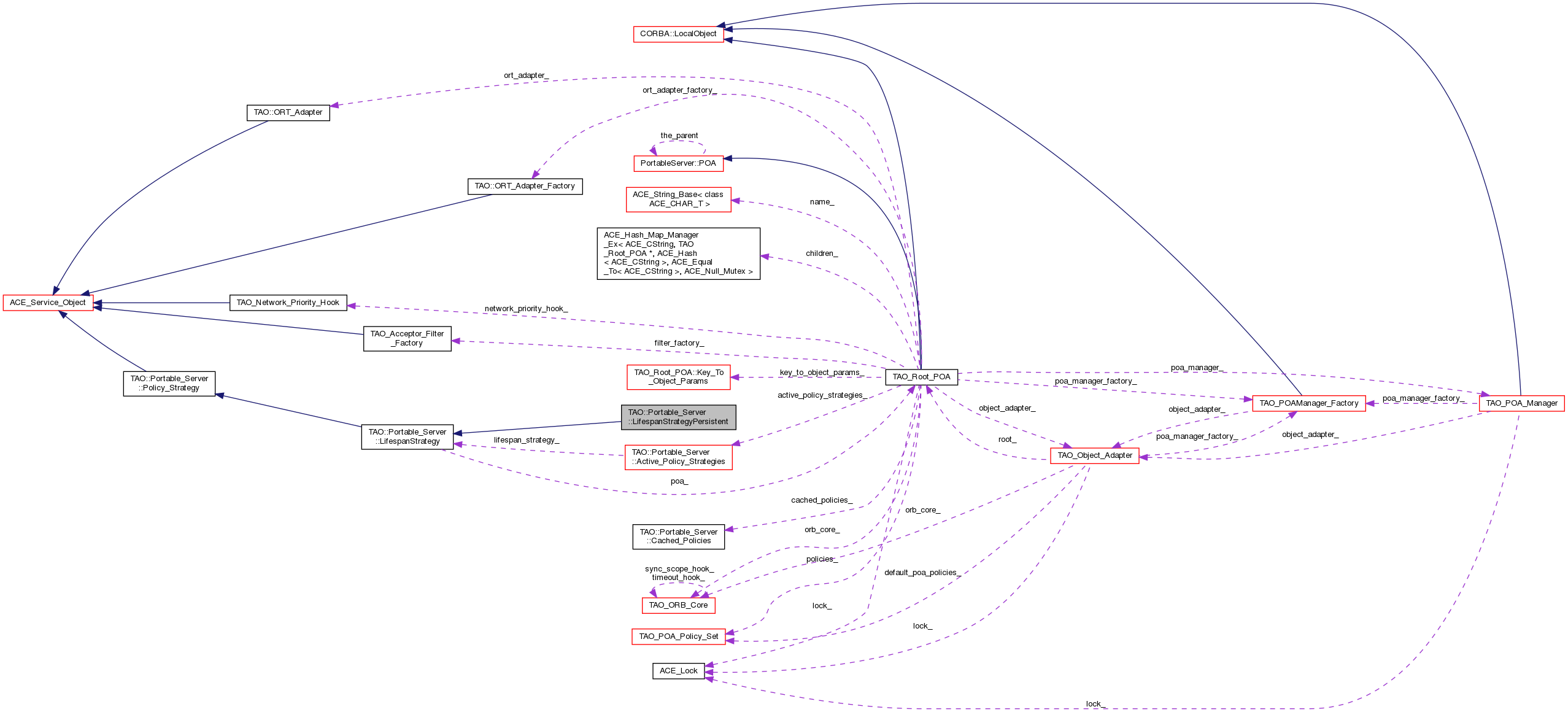Open the ACE_Service_Object class node

pos(48,303)
